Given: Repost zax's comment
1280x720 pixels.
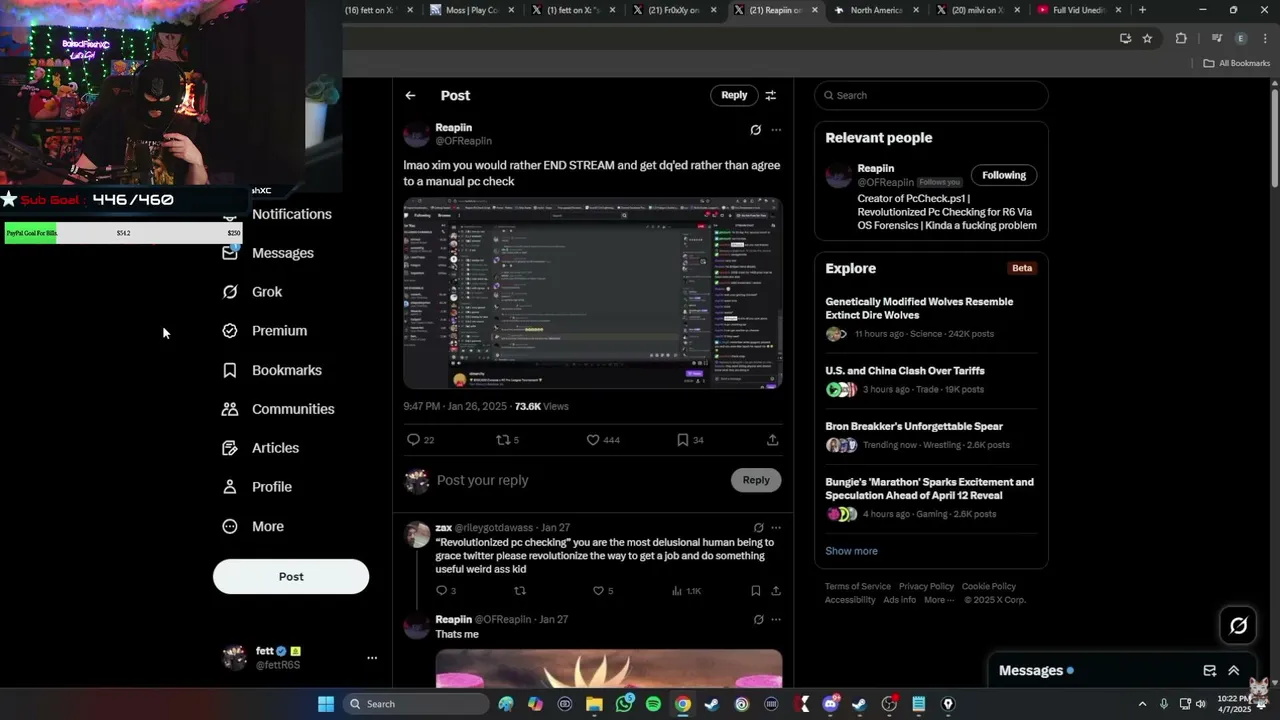Looking at the screenshot, I should (519, 591).
